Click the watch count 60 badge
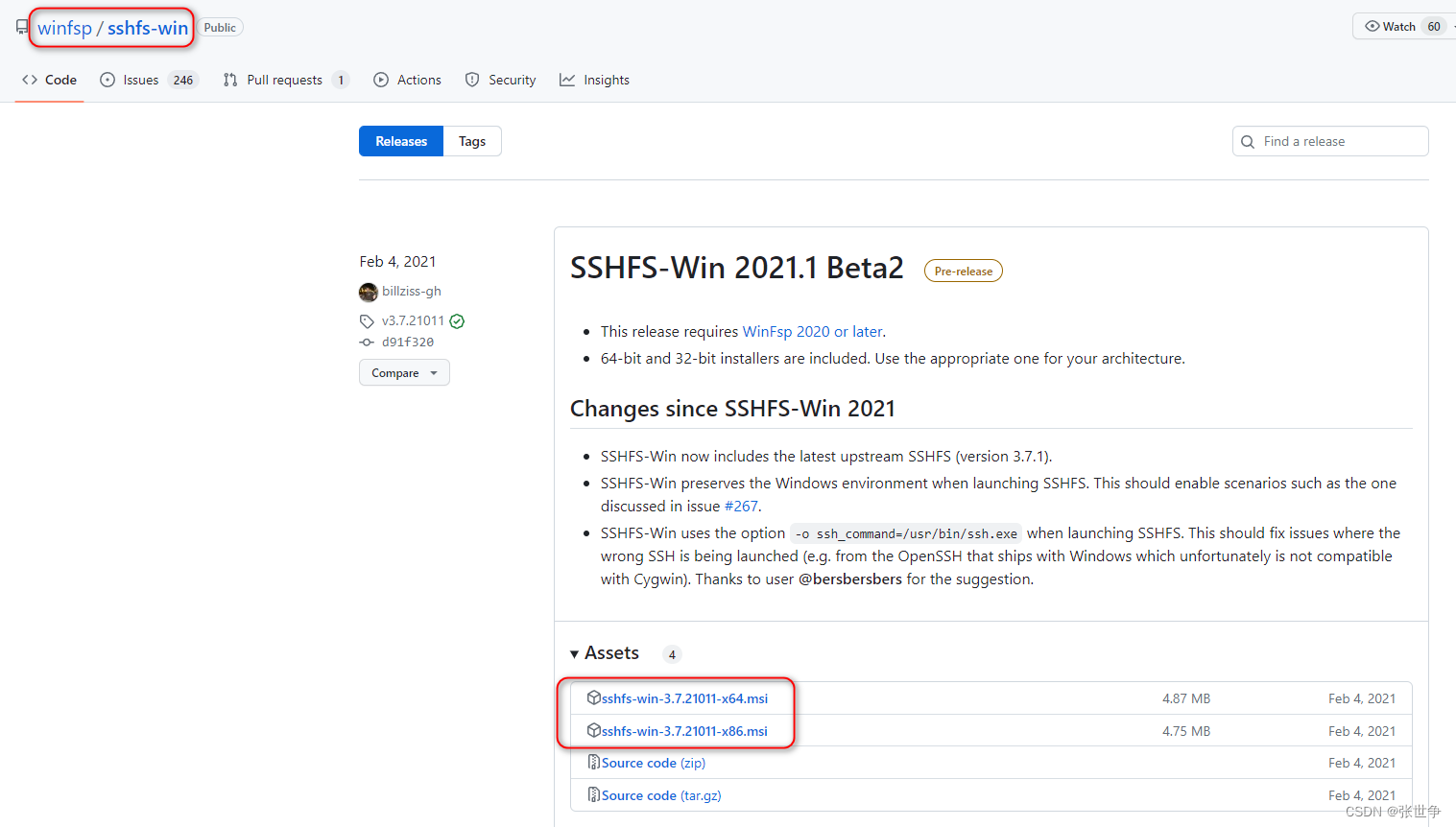Viewport: 1456px width, 827px height. [x=1434, y=26]
